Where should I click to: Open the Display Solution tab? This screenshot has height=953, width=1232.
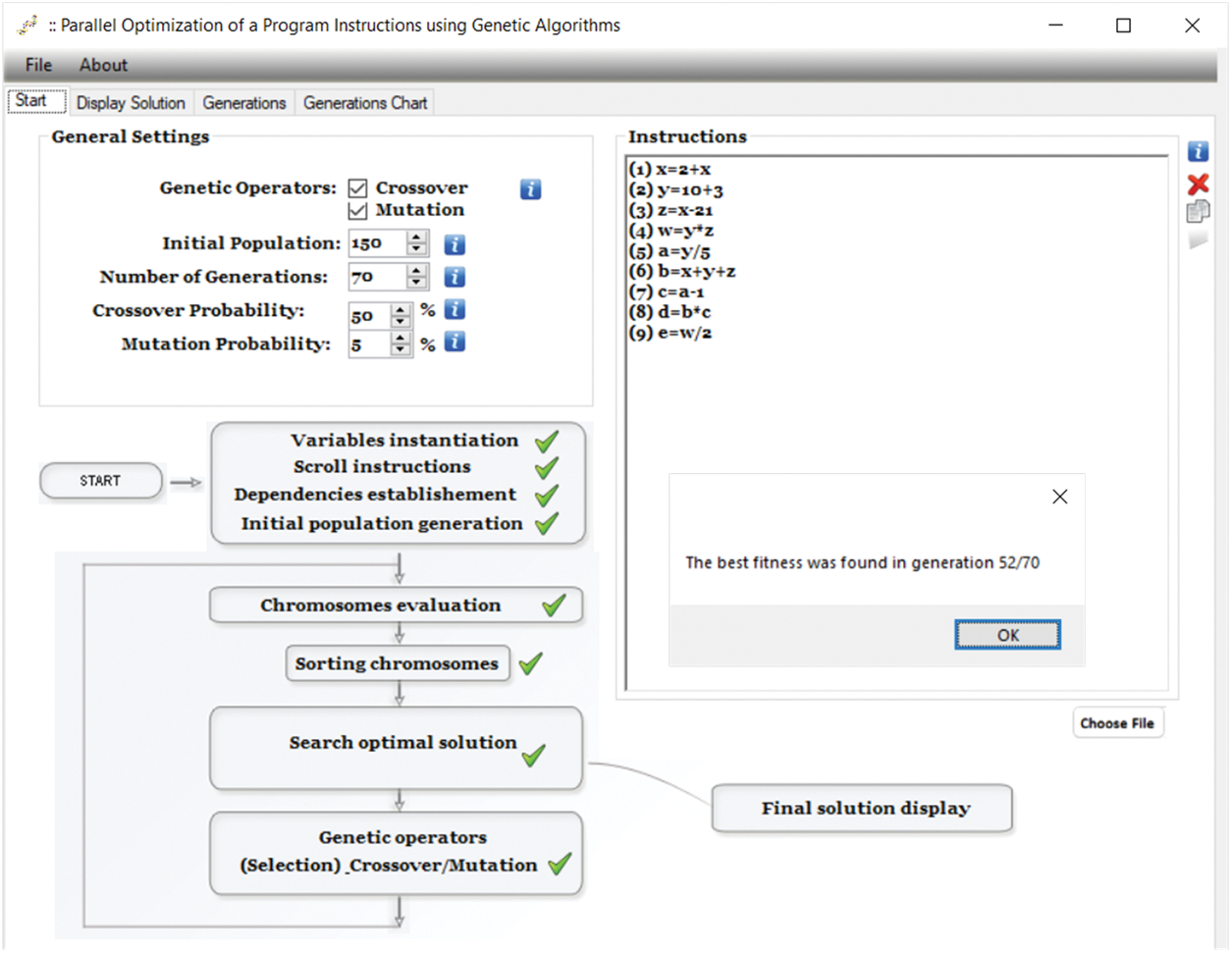(131, 103)
